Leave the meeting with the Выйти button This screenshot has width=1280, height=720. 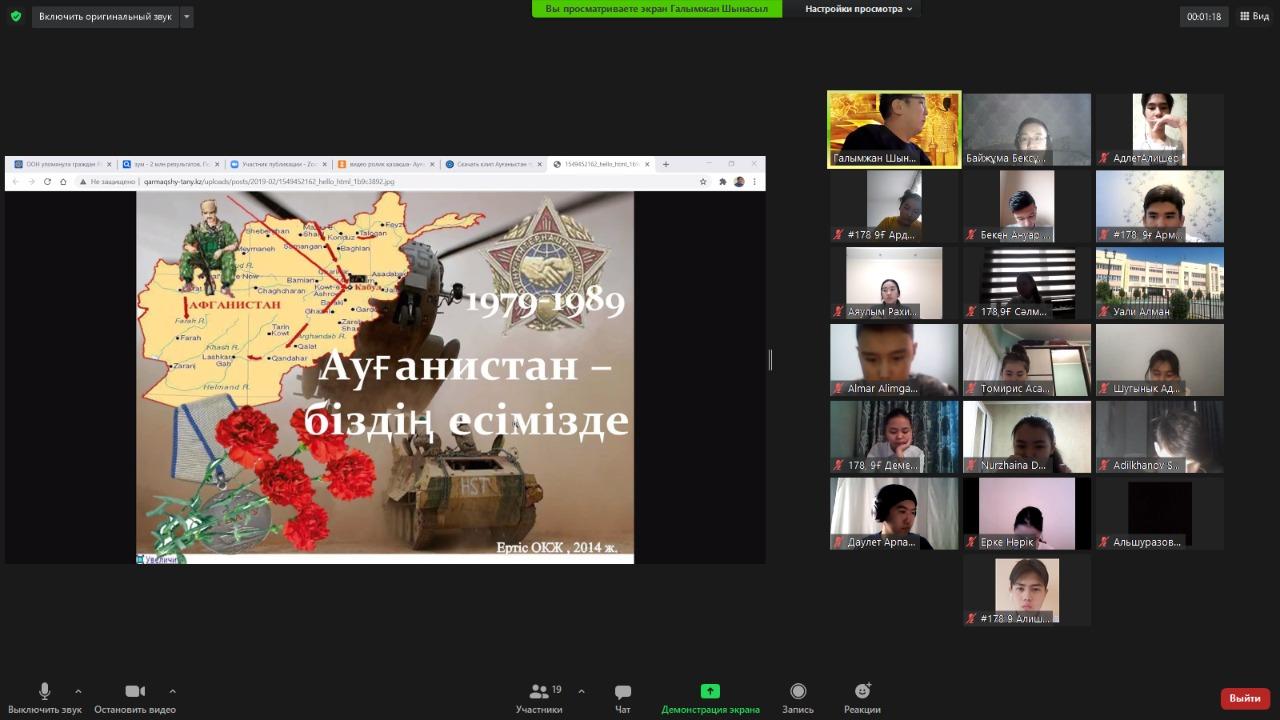coord(1245,698)
